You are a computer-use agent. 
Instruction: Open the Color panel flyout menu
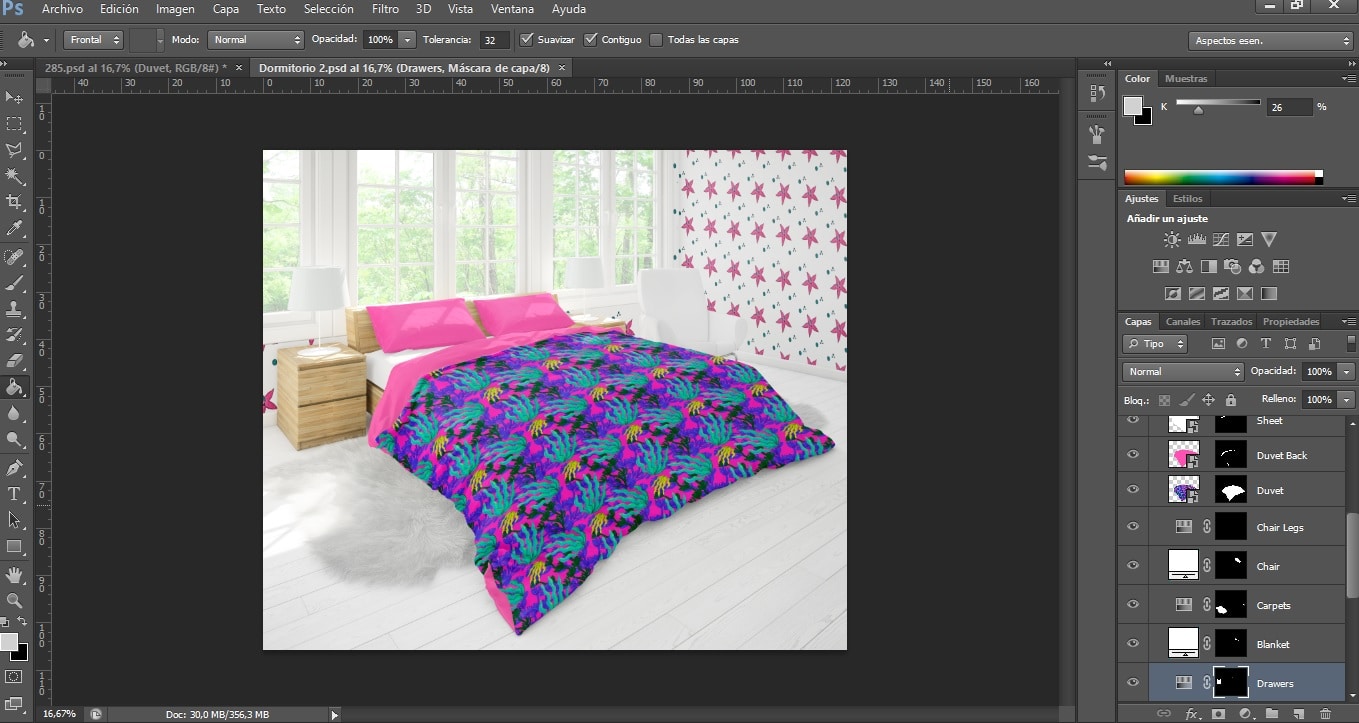tap(1348, 79)
